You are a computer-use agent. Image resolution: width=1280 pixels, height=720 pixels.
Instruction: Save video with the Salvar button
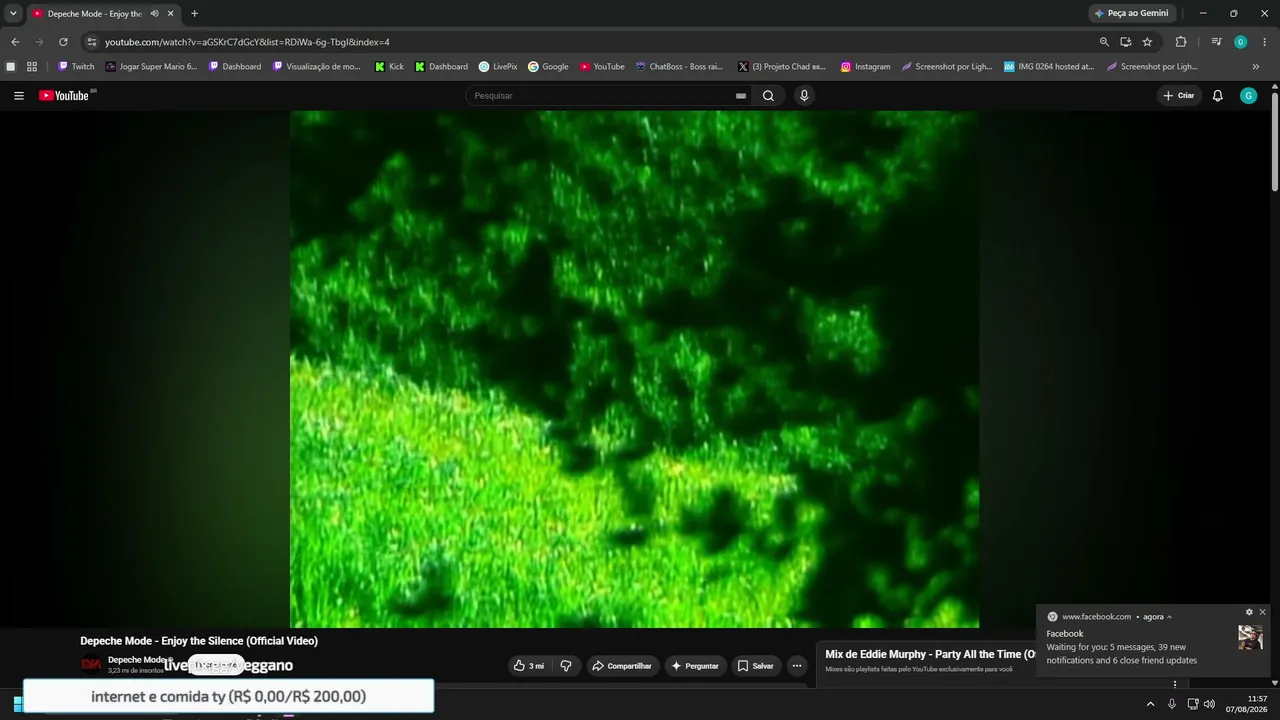pos(755,666)
